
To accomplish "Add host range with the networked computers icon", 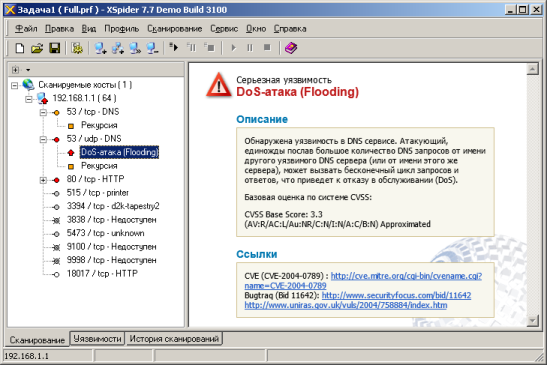I will click(118, 48).
